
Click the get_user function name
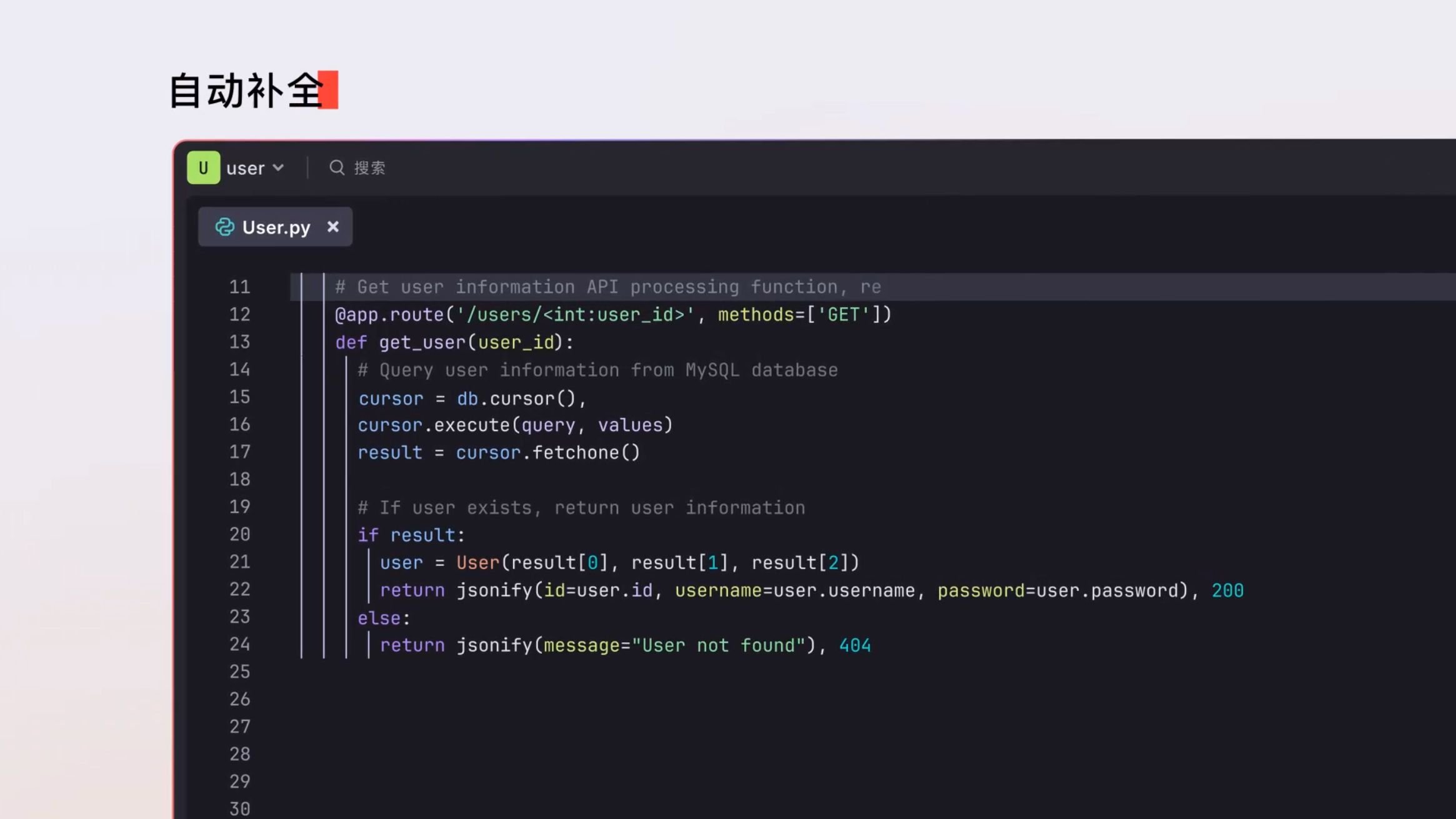click(422, 342)
